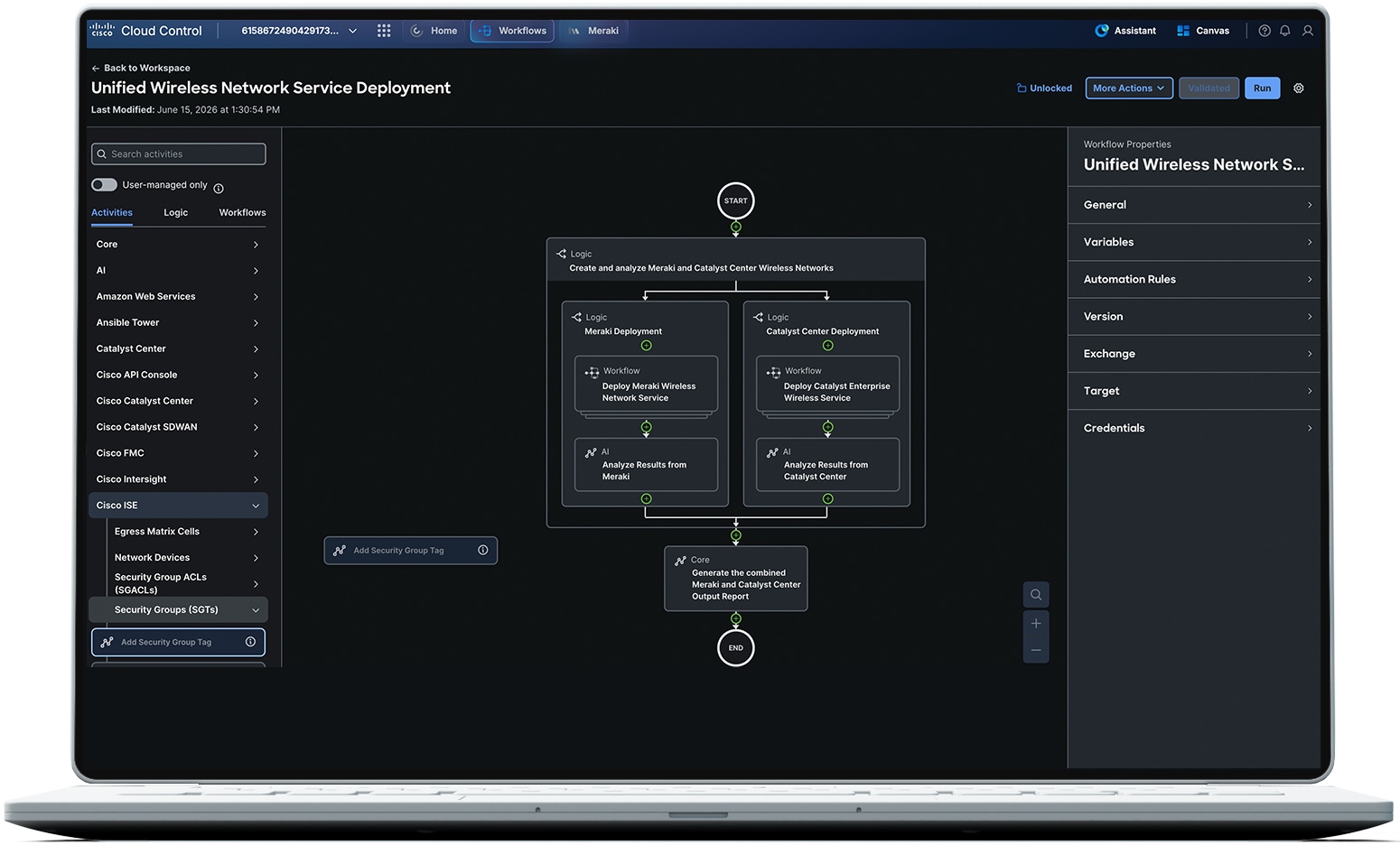This screenshot has width=1400, height=845.
Task: Select the Deploy Meraki Wireless Network Service node
Action: [x=647, y=385]
